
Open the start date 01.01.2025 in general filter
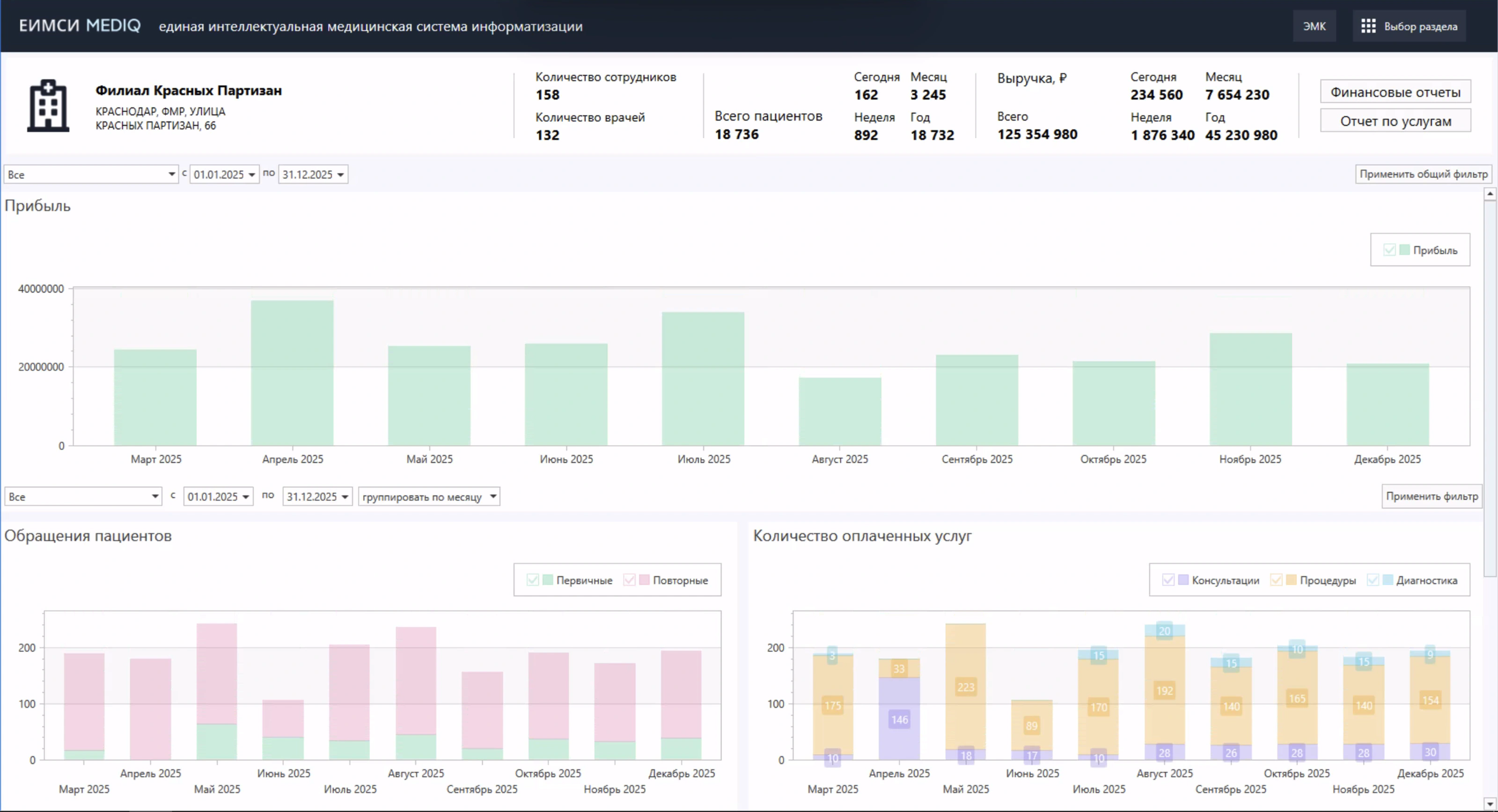(x=225, y=175)
